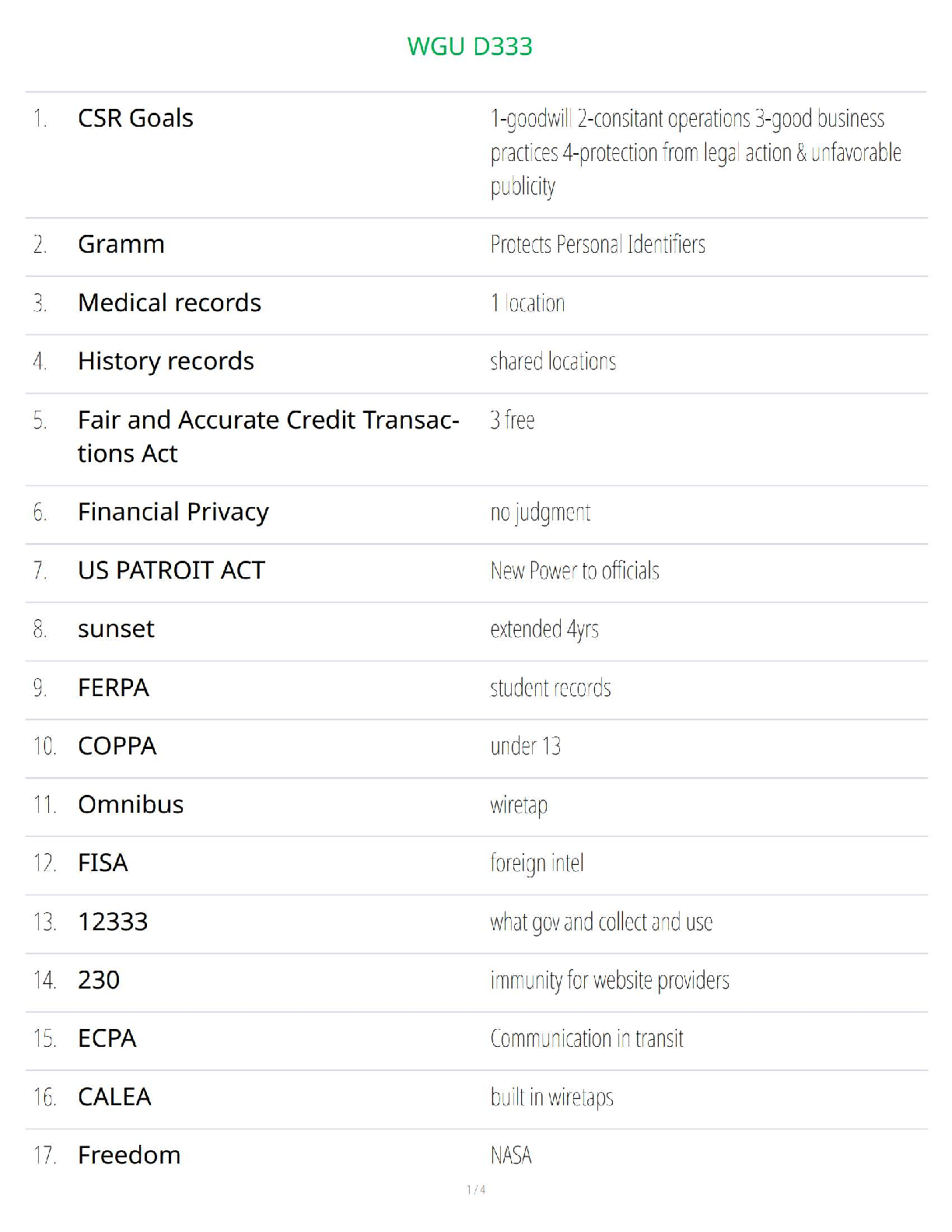This screenshot has width=952, height=1232.
Task: Select the Medical records term
Action: [170, 303]
